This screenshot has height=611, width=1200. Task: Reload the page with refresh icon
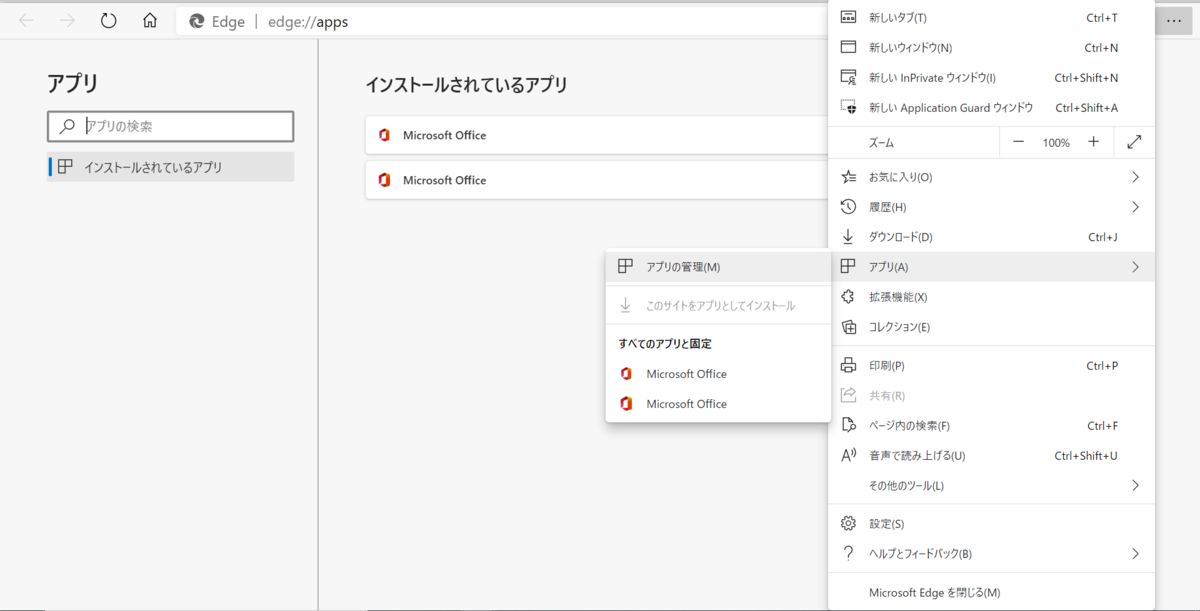(109, 21)
